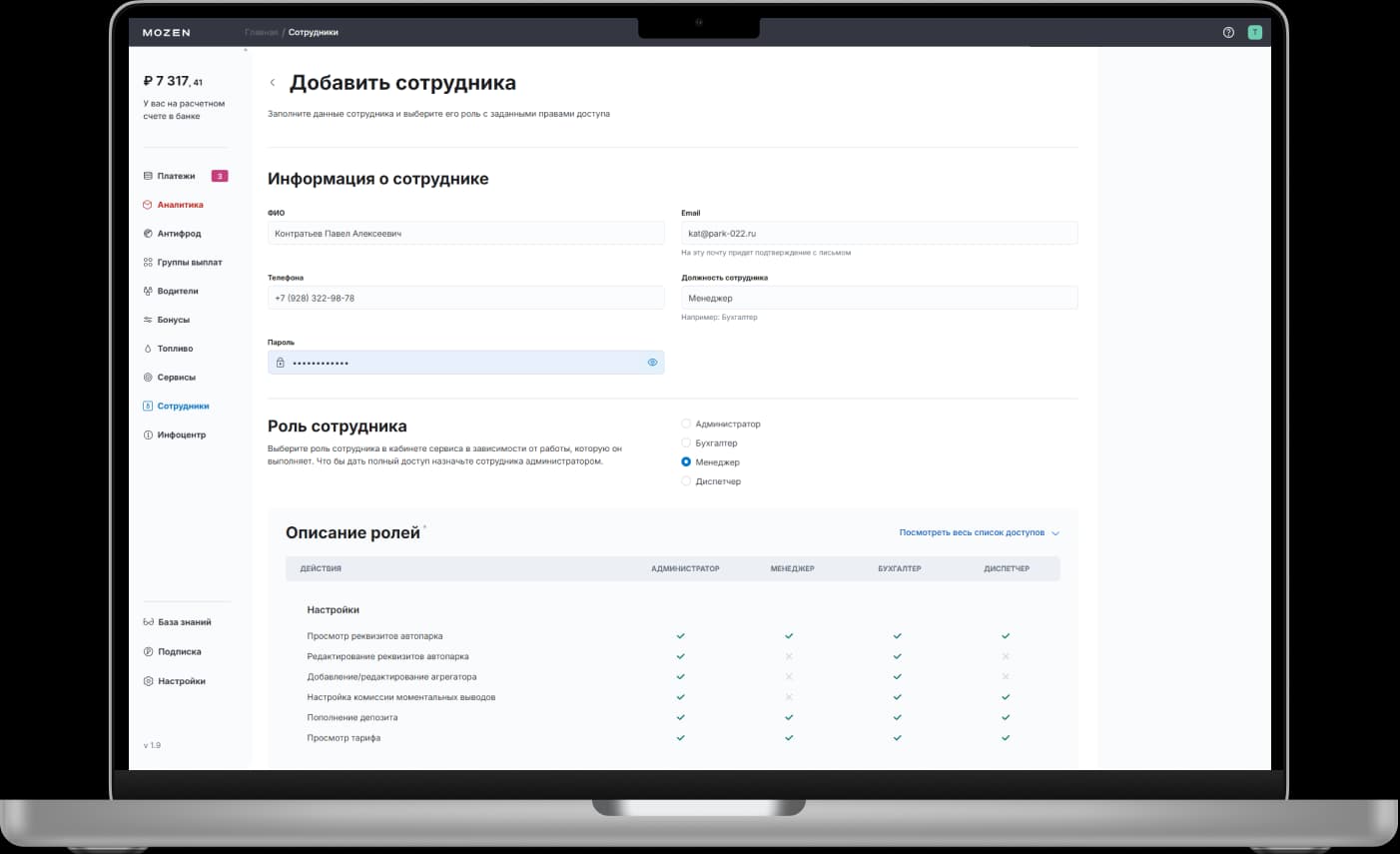Expand Посмотреть весь список доступов
The image size is (1400, 854).
(979, 533)
